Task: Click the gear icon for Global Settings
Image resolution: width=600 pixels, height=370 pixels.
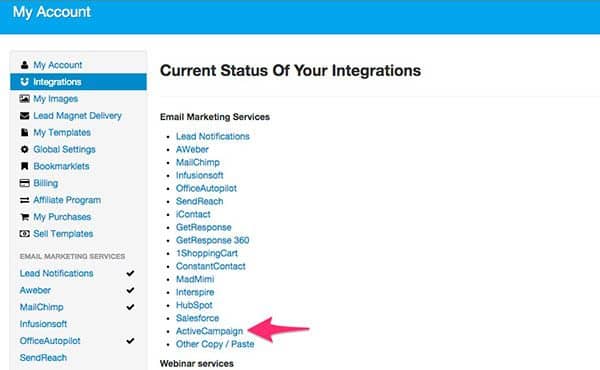Action: (24, 149)
